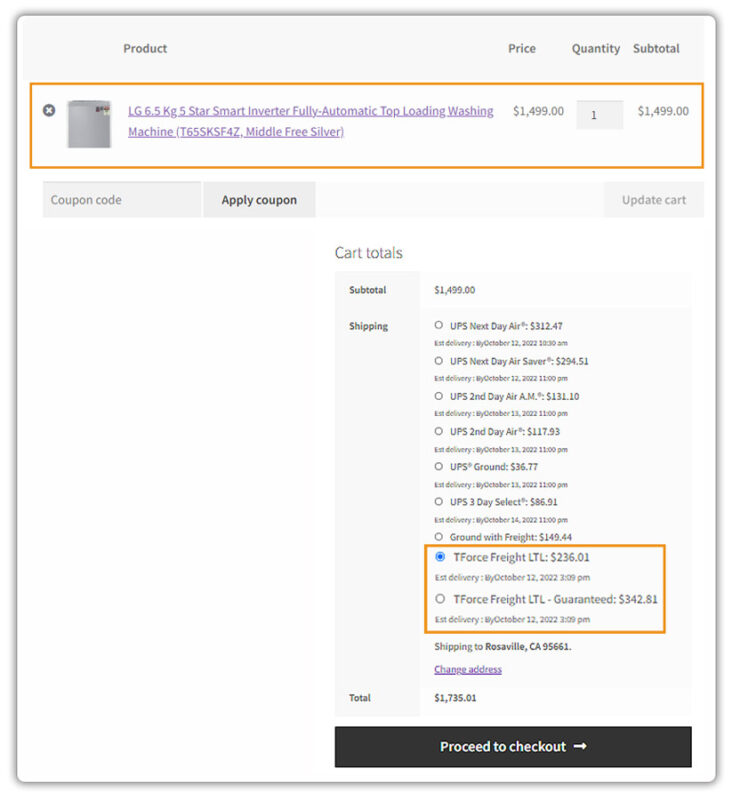Image resolution: width=732 pixels, height=800 pixels.
Task: Select TForce Freight LTL $236.01 option
Action: [440, 557]
